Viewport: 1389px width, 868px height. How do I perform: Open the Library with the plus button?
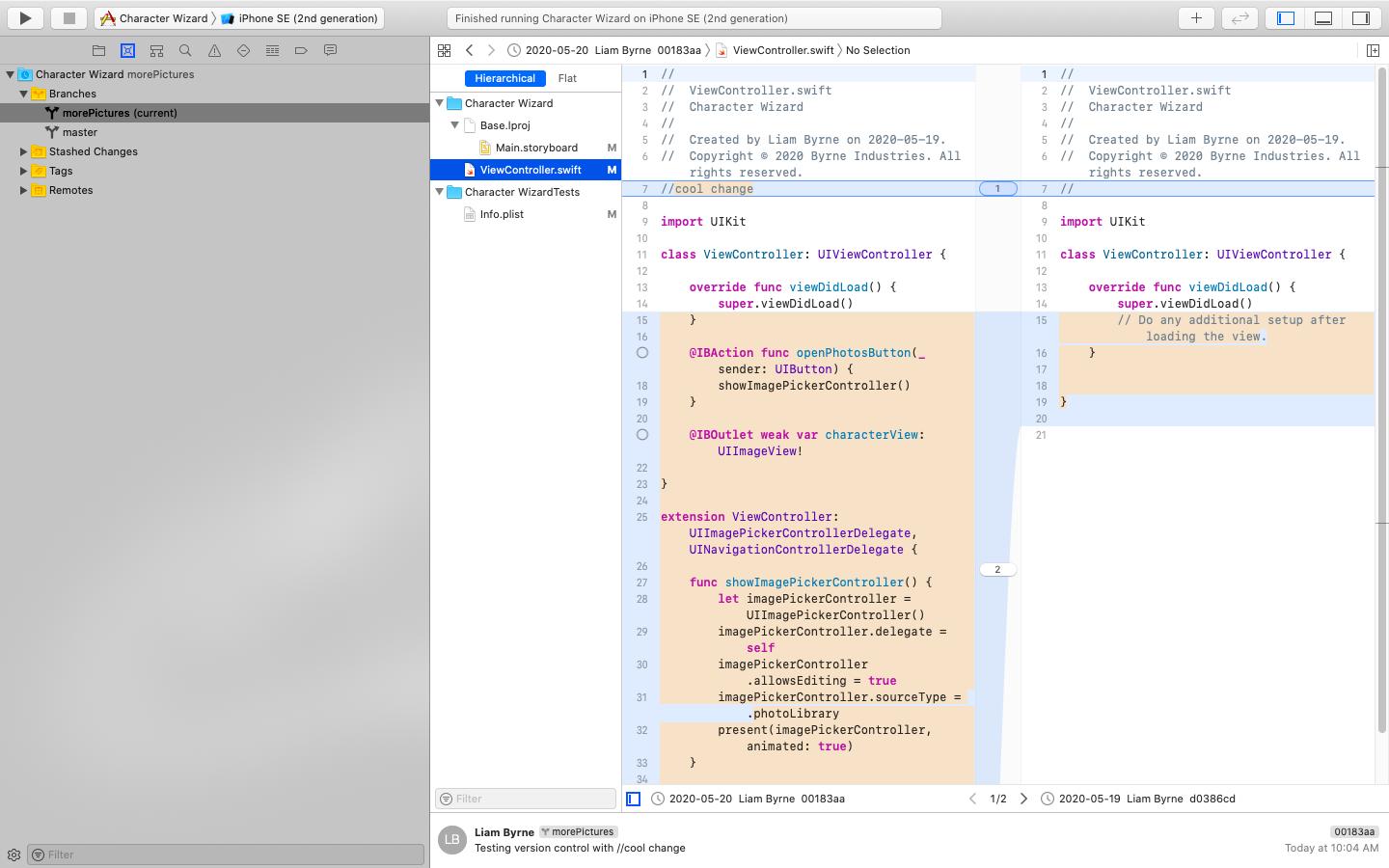[x=1196, y=17]
